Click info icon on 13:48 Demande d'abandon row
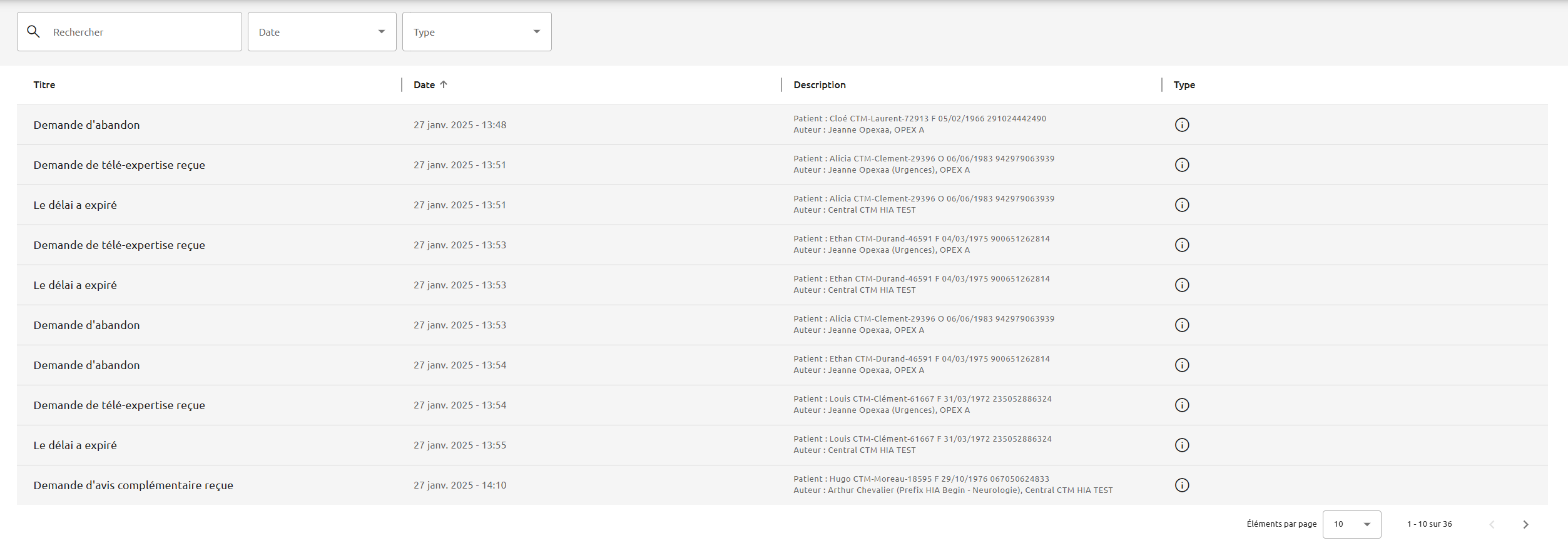This screenshot has height=558, width=1568. pyautogui.click(x=1181, y=125)
